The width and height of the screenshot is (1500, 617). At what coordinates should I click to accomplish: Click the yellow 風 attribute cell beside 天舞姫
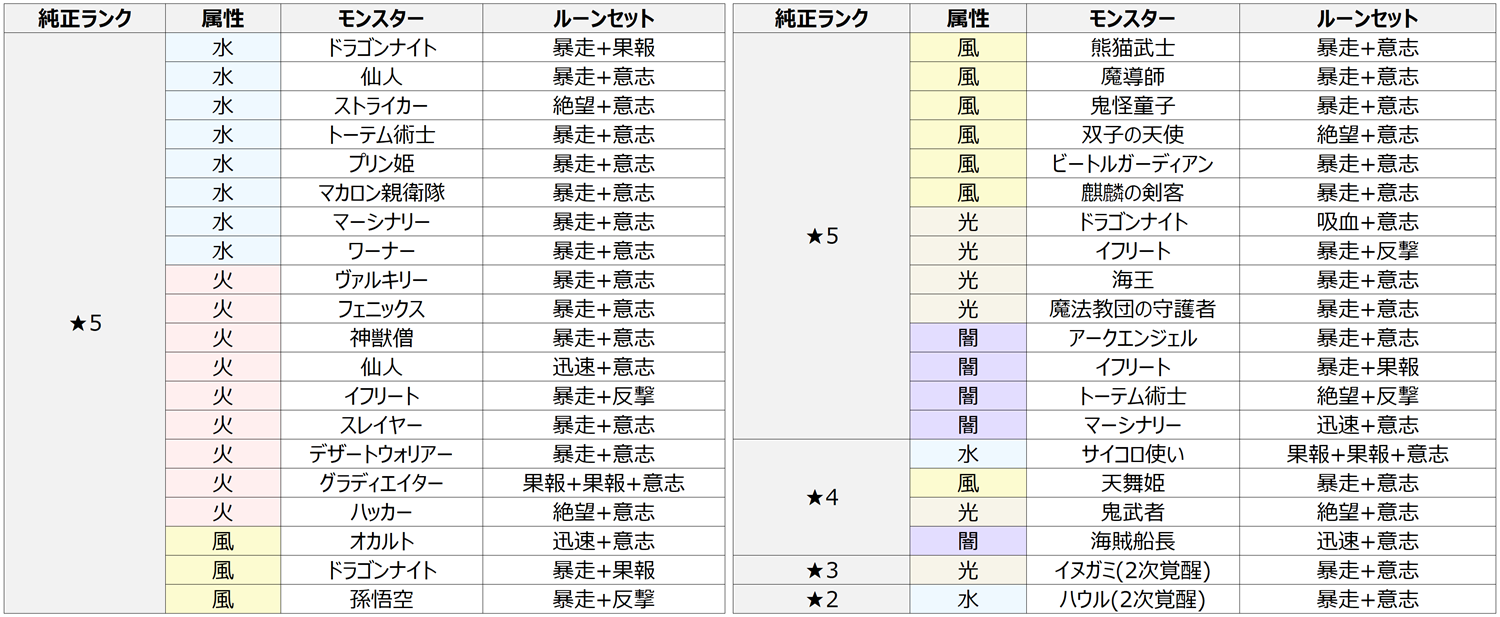click(968, 483)
